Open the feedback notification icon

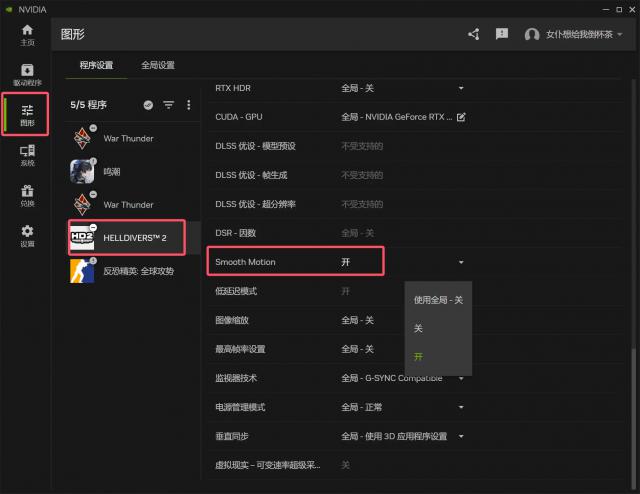[x=502, y=34]
